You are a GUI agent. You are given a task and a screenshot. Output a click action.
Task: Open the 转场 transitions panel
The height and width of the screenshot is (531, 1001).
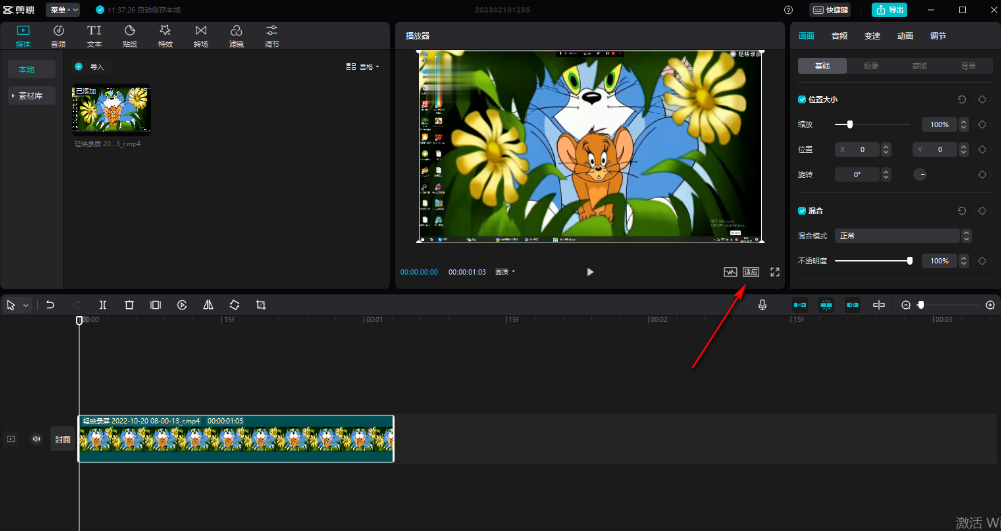[x=201, y=36]
